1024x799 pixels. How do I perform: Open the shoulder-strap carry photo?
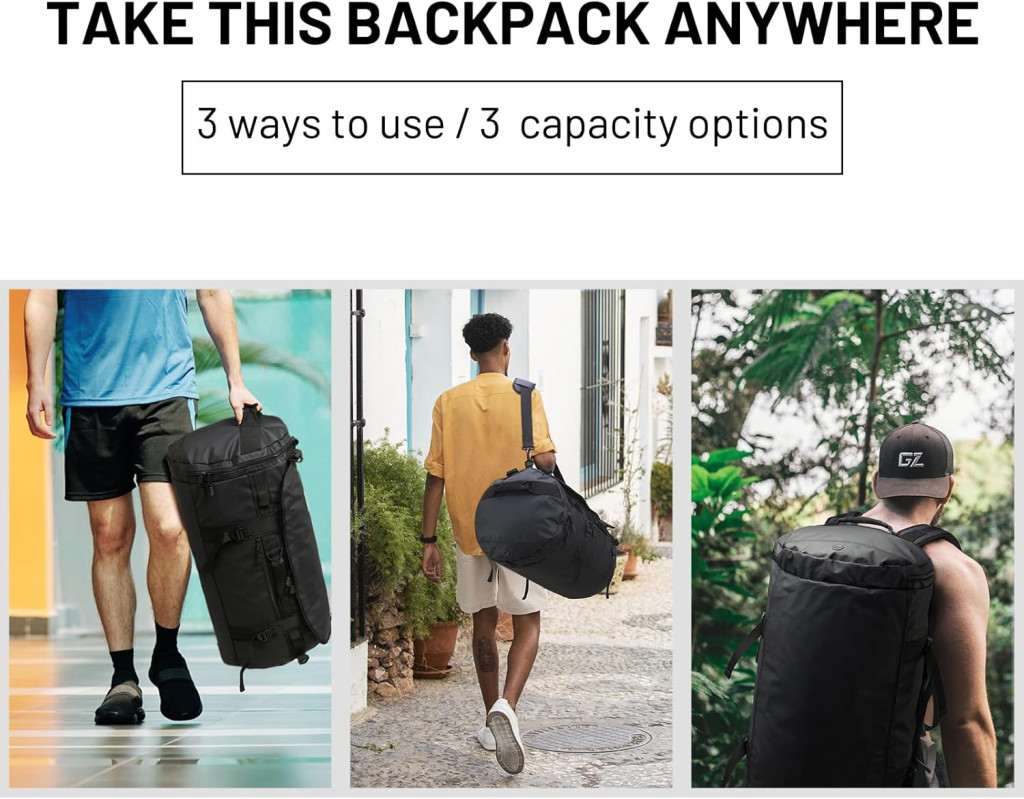tap(511, 538)
